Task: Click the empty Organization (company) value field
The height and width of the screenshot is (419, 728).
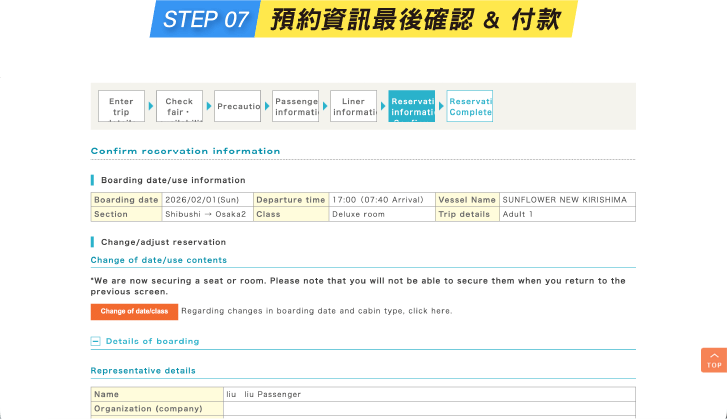Action: click(428, 408)
